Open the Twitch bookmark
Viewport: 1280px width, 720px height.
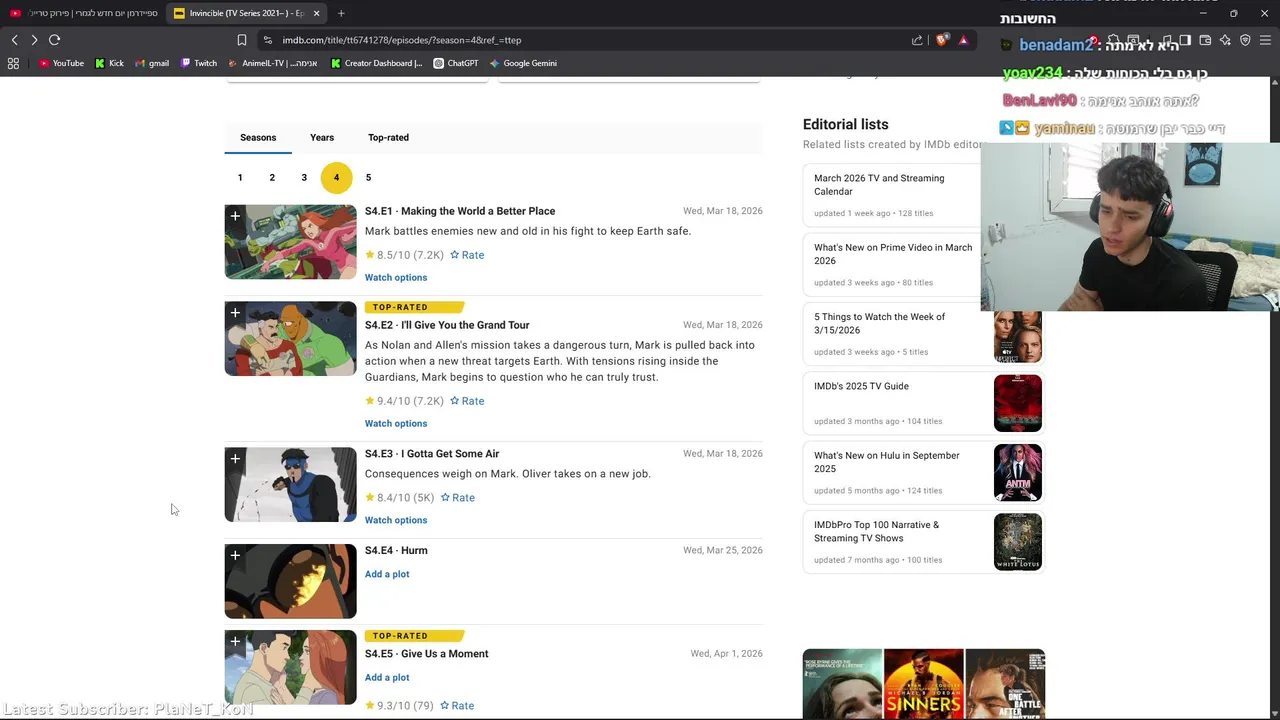[199, 63]
